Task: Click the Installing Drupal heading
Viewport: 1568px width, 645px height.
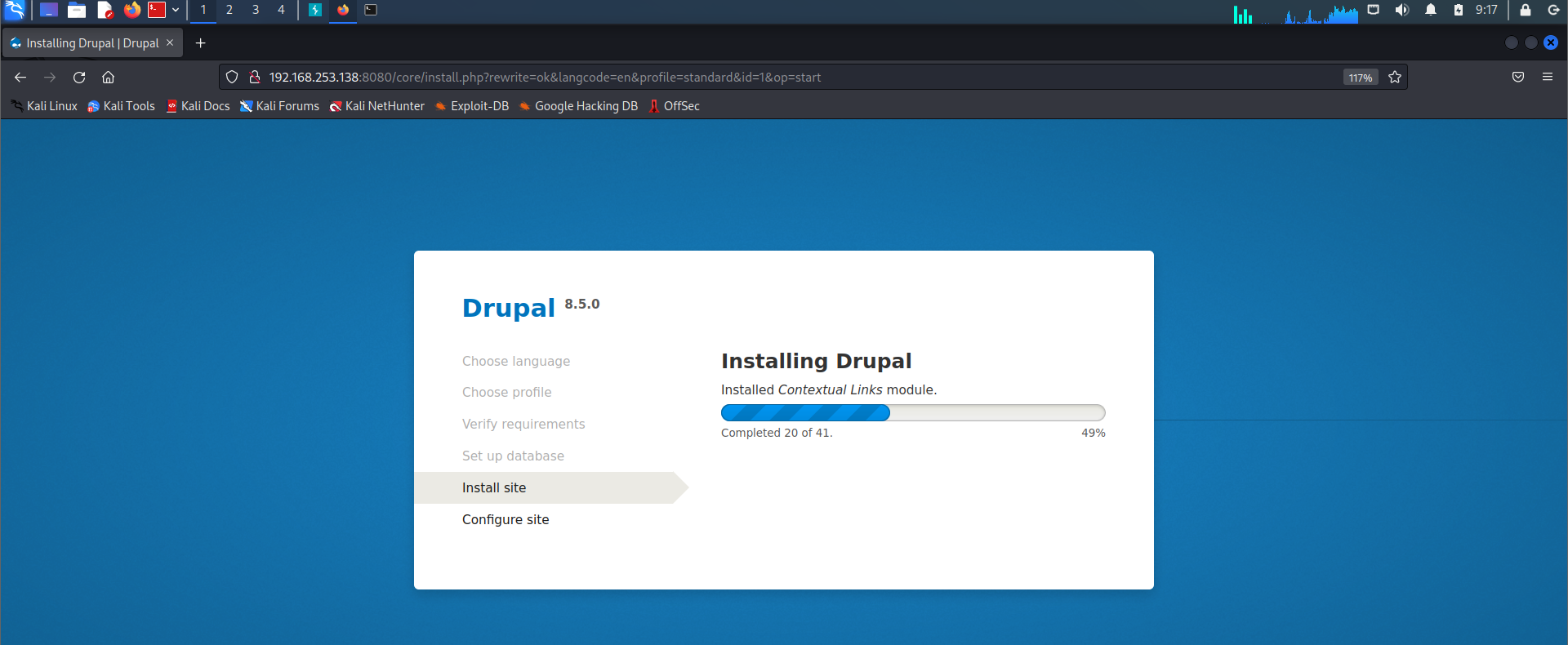Action: [x=817, y=361]
